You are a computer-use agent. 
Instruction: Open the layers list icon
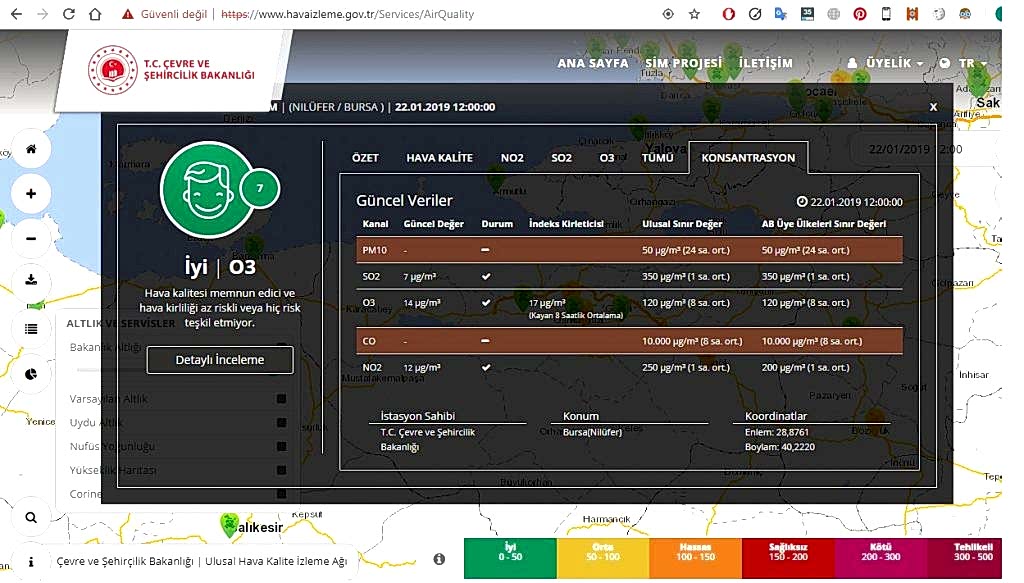coord(31,329)
